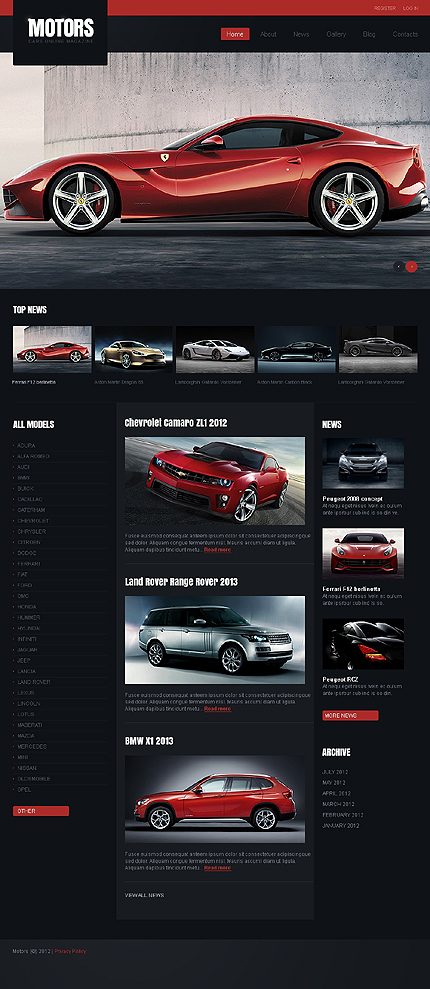Screen dimensions: 430x989
Task: Click the Chevrolet Camaro article image
Action: (215, 481)
